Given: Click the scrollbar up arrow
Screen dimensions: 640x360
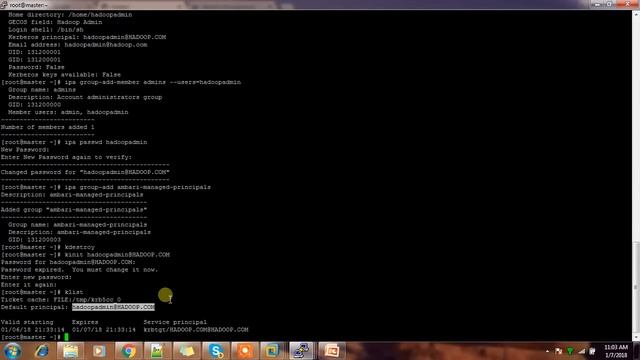Looking at the screenshot, I should pos(636,14).
